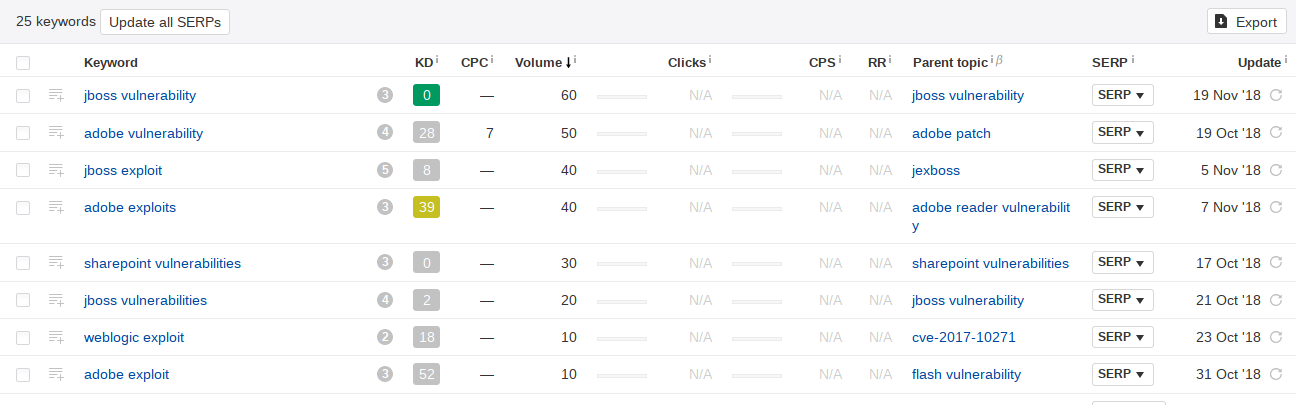
Task: Open the flash vulnerability parent topic link
Action: coord(967,374)
